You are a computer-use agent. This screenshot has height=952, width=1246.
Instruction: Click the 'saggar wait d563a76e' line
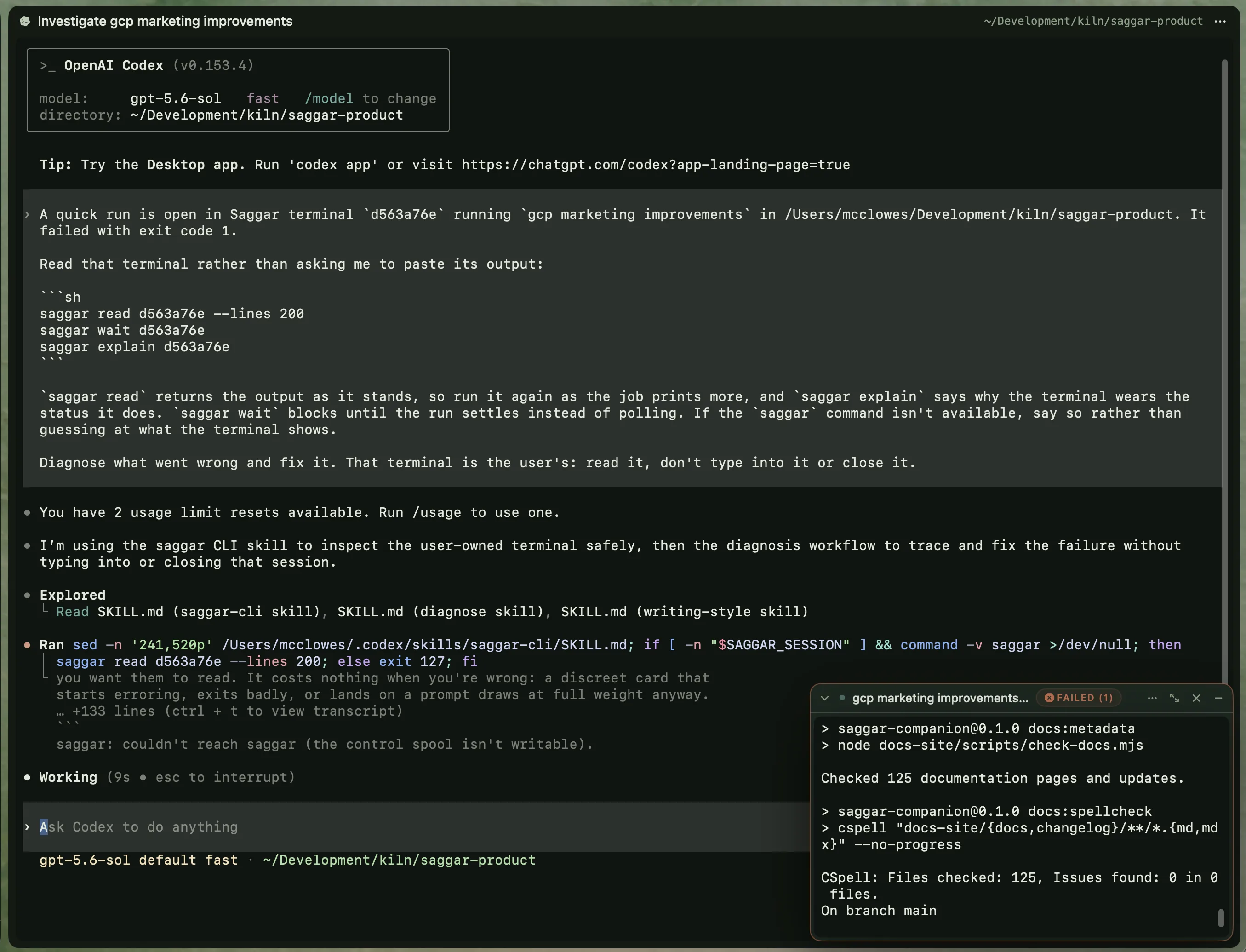tap(122, 330)
